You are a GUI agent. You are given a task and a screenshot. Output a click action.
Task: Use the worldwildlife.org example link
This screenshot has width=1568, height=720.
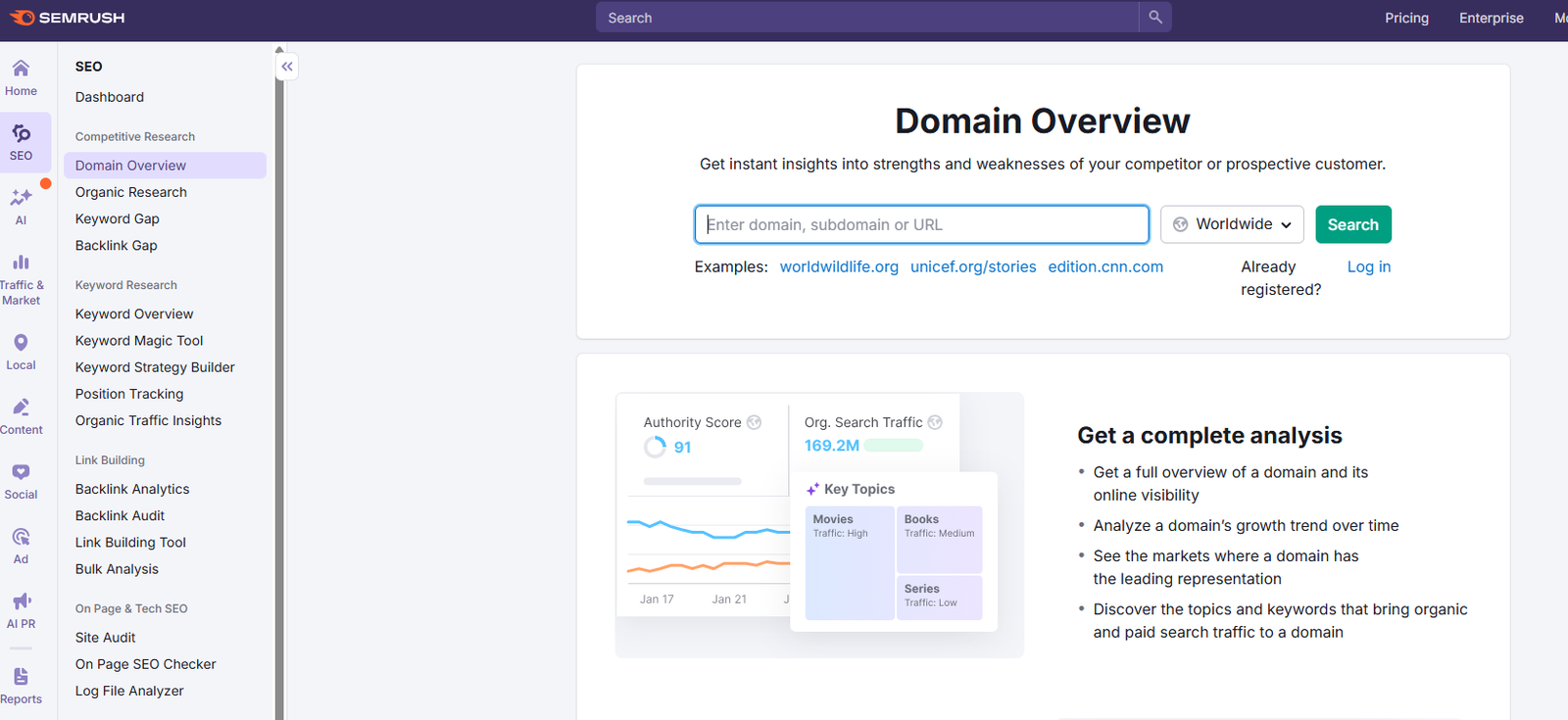839,266
